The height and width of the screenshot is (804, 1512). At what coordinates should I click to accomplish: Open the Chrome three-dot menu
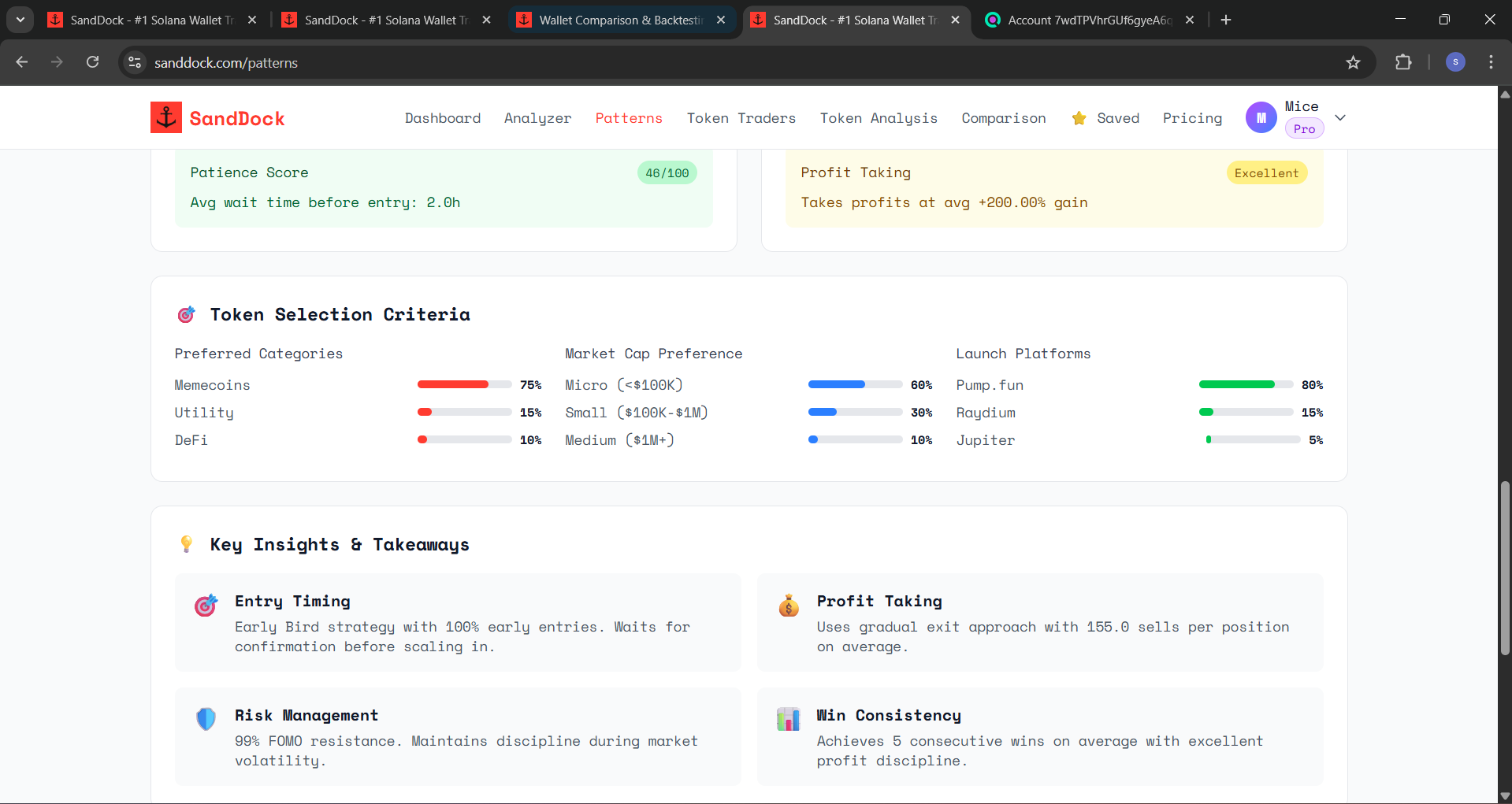click(1491, 62)
